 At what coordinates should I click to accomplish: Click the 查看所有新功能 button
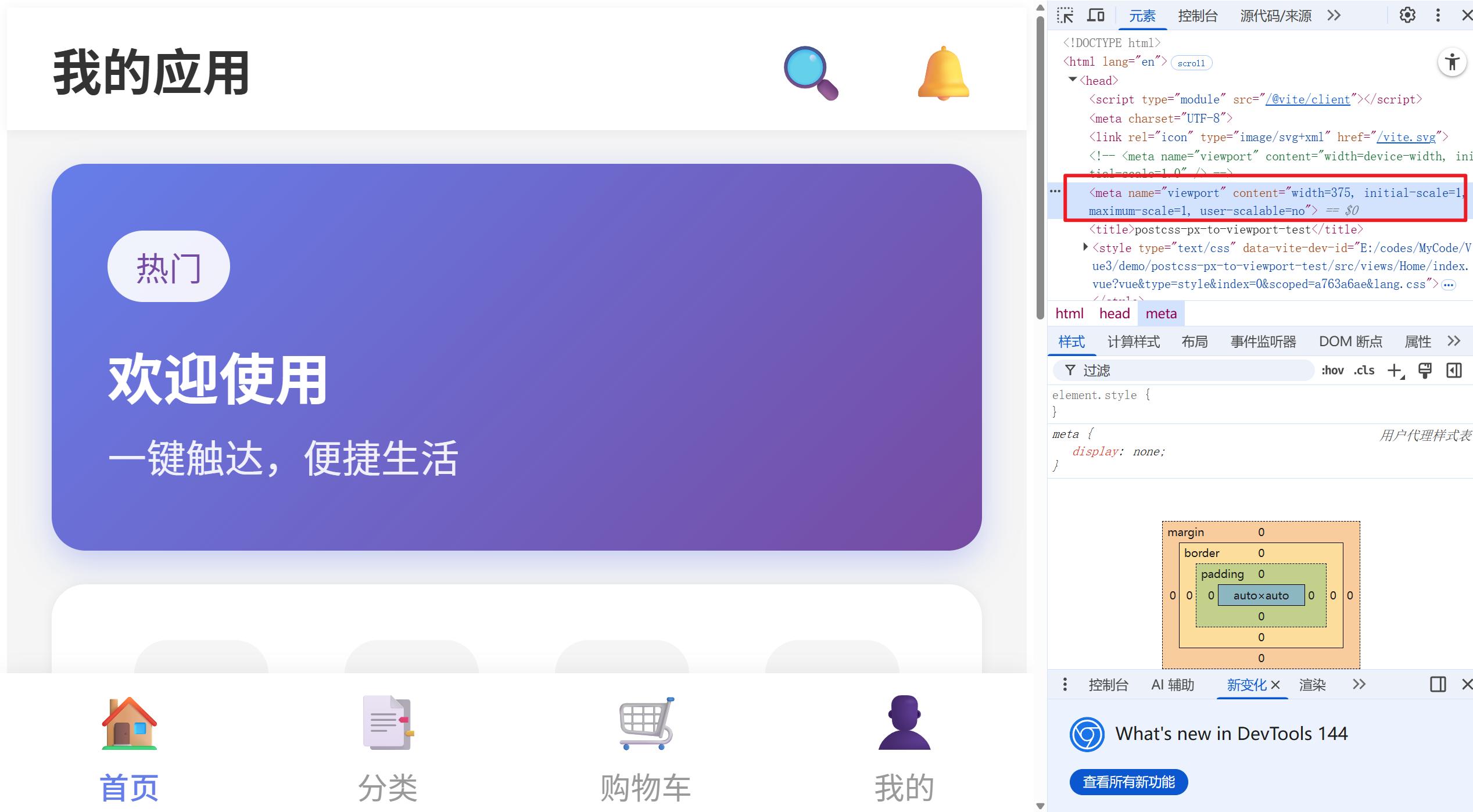coord(1128,782)
